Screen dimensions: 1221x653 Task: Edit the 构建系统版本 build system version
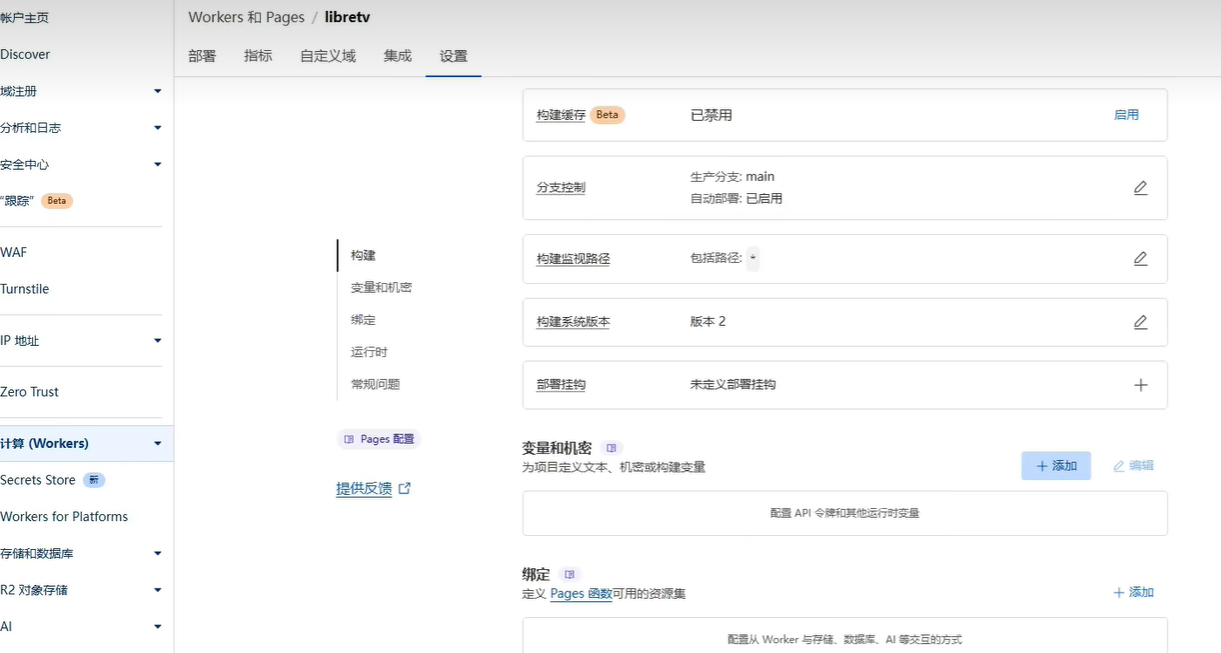[x=1140, y=322]
